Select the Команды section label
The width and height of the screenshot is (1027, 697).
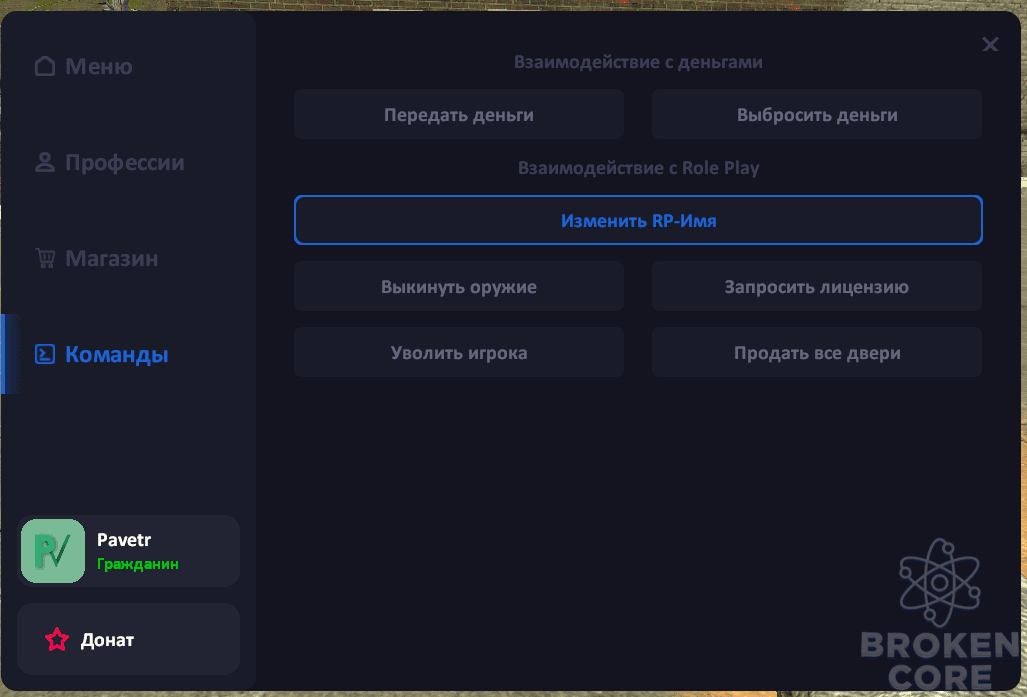[117, 354]
